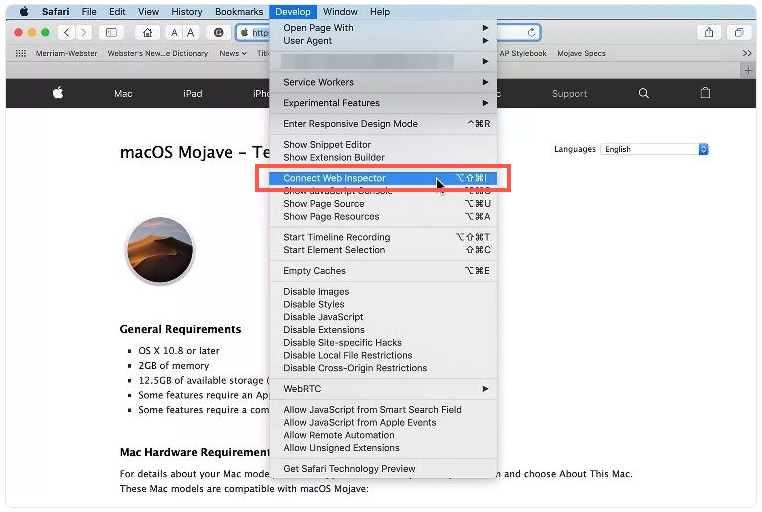Open the View menu
Screen dimensions: 762x512
(148, 11)
